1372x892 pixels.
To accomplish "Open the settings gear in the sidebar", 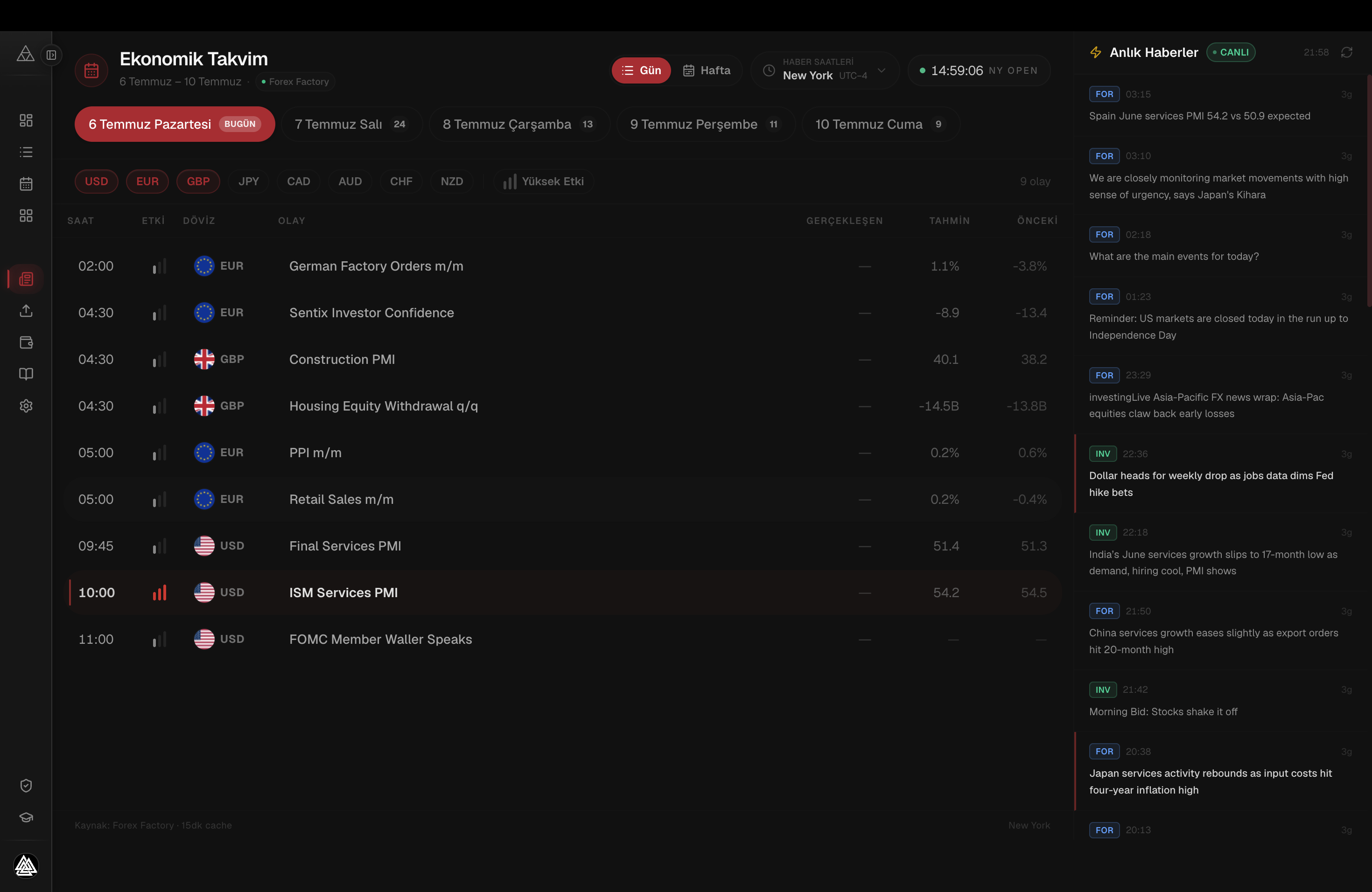I will [x=26, y=406].
